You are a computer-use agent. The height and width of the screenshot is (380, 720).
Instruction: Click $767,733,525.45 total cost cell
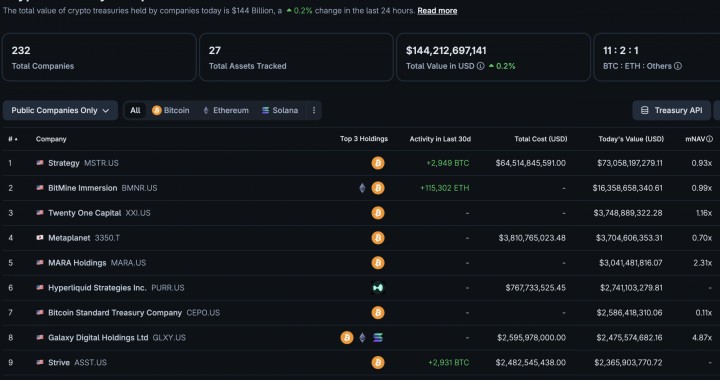click(535, 288)
